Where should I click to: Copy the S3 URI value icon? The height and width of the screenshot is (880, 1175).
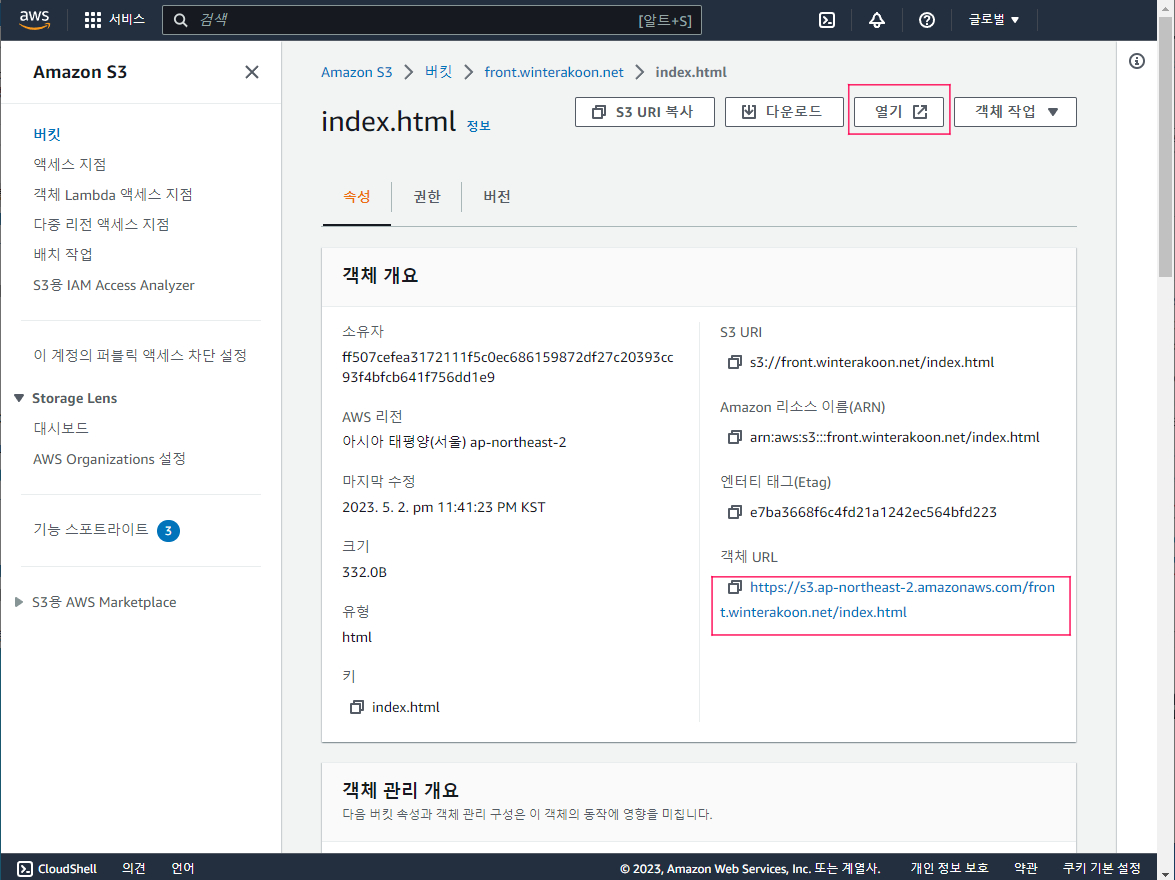click(734, 362)
